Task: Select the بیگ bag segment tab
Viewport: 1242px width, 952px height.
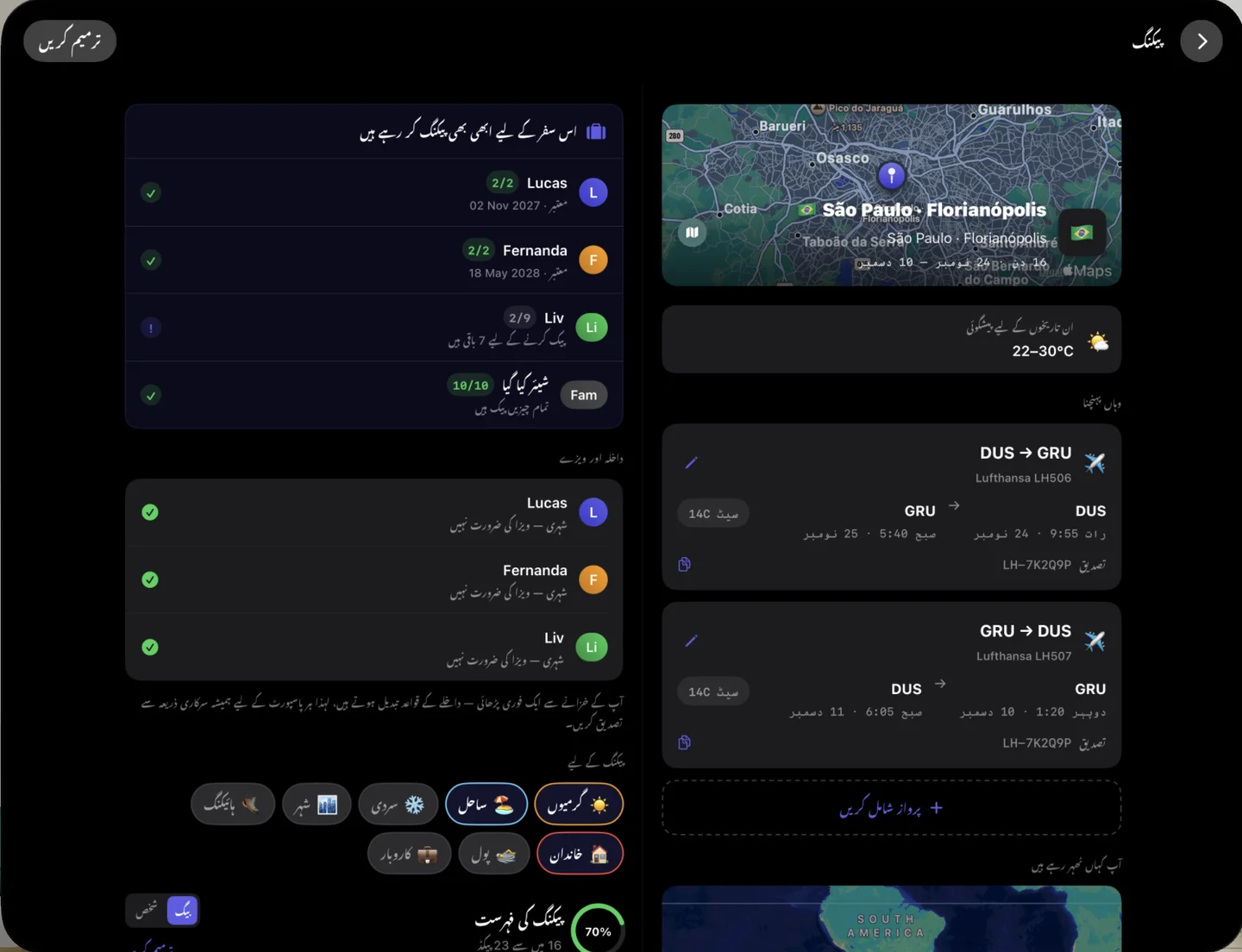Action: (182, 910)
